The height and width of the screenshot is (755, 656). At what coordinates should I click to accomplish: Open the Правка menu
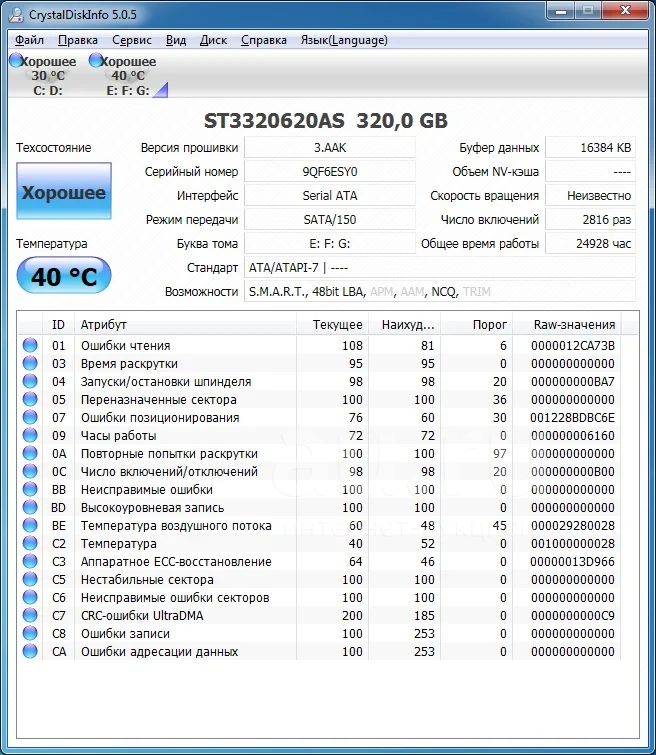click(x=78, y=40)
